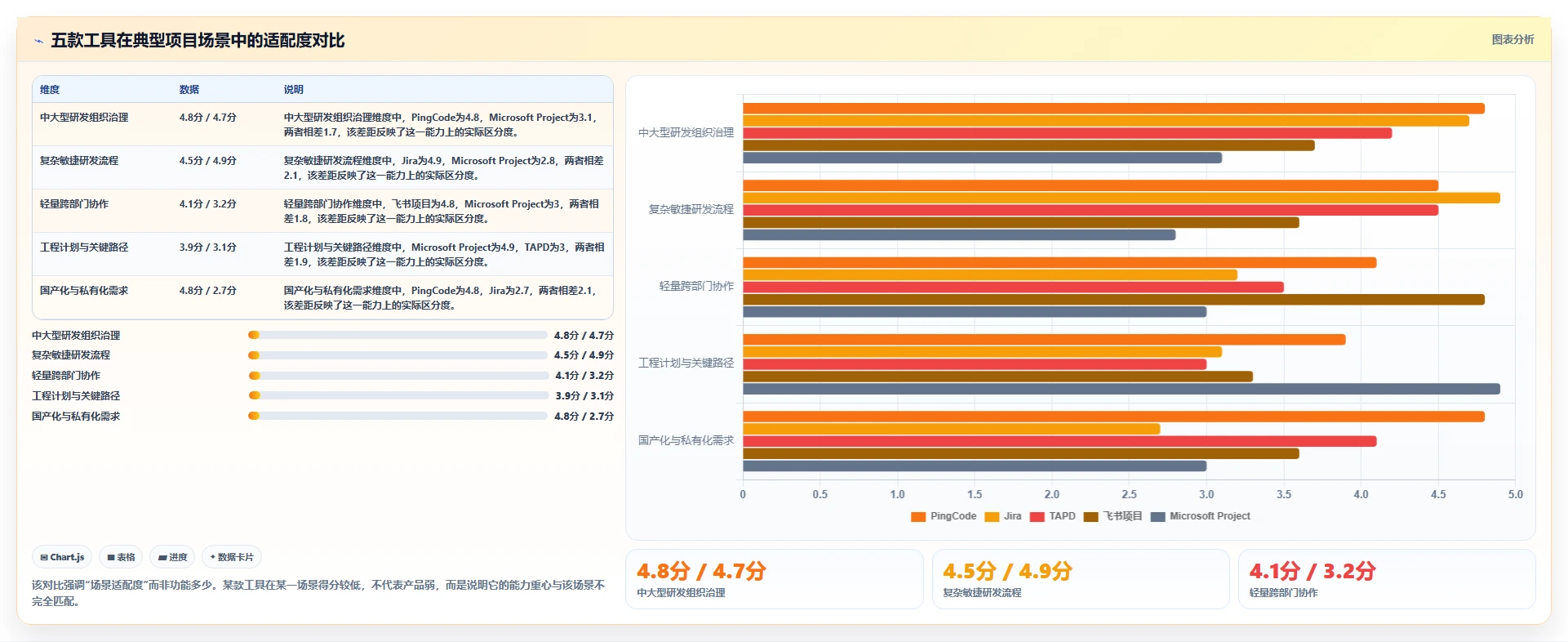This screenshot has width=1568, height=642.
Task: Select 轻量跨部门协作 in the table's first column
Action: (x=74, y=204)
